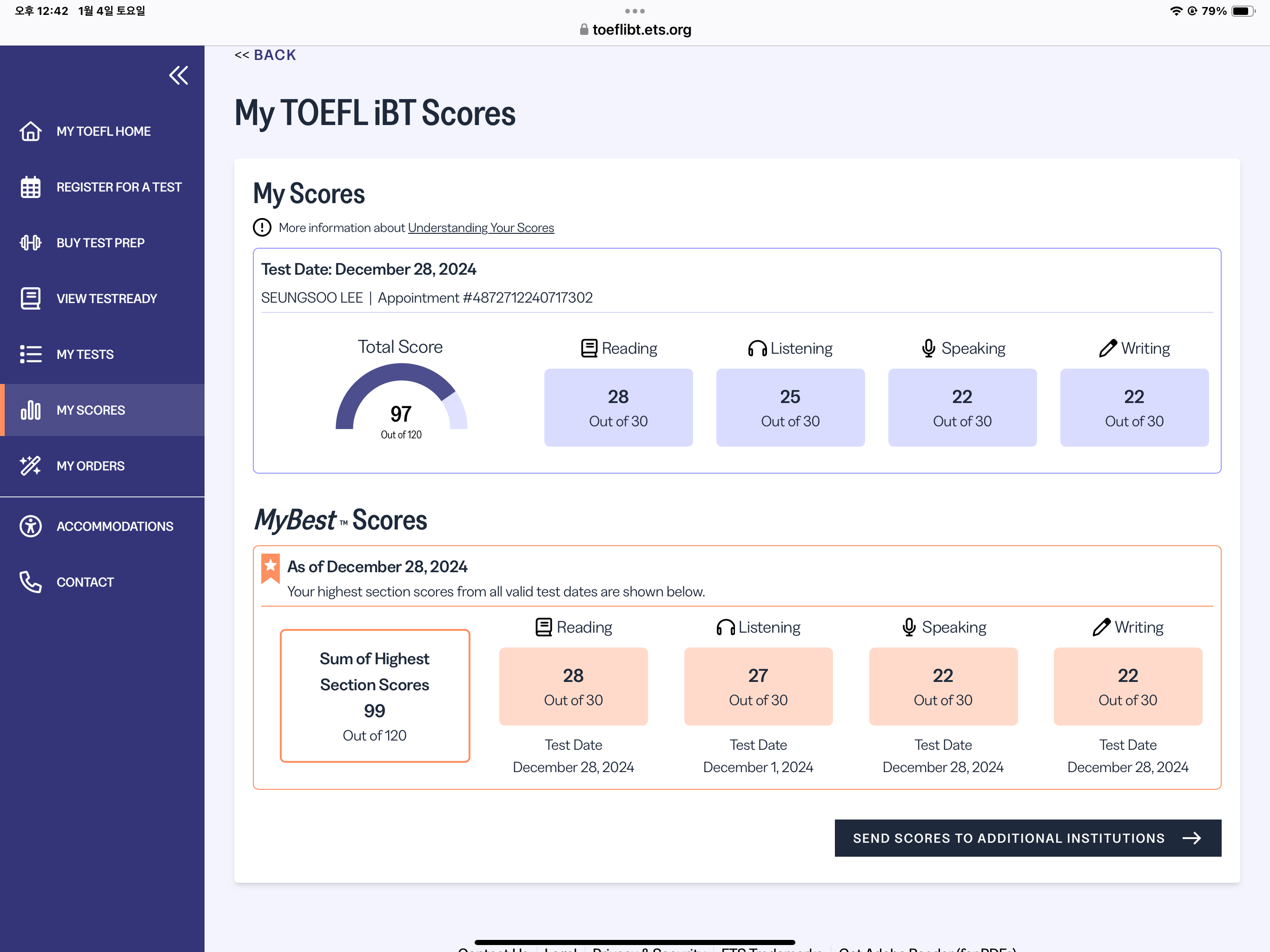
Task: Select MY SCORES menu item
Action: 102,410
